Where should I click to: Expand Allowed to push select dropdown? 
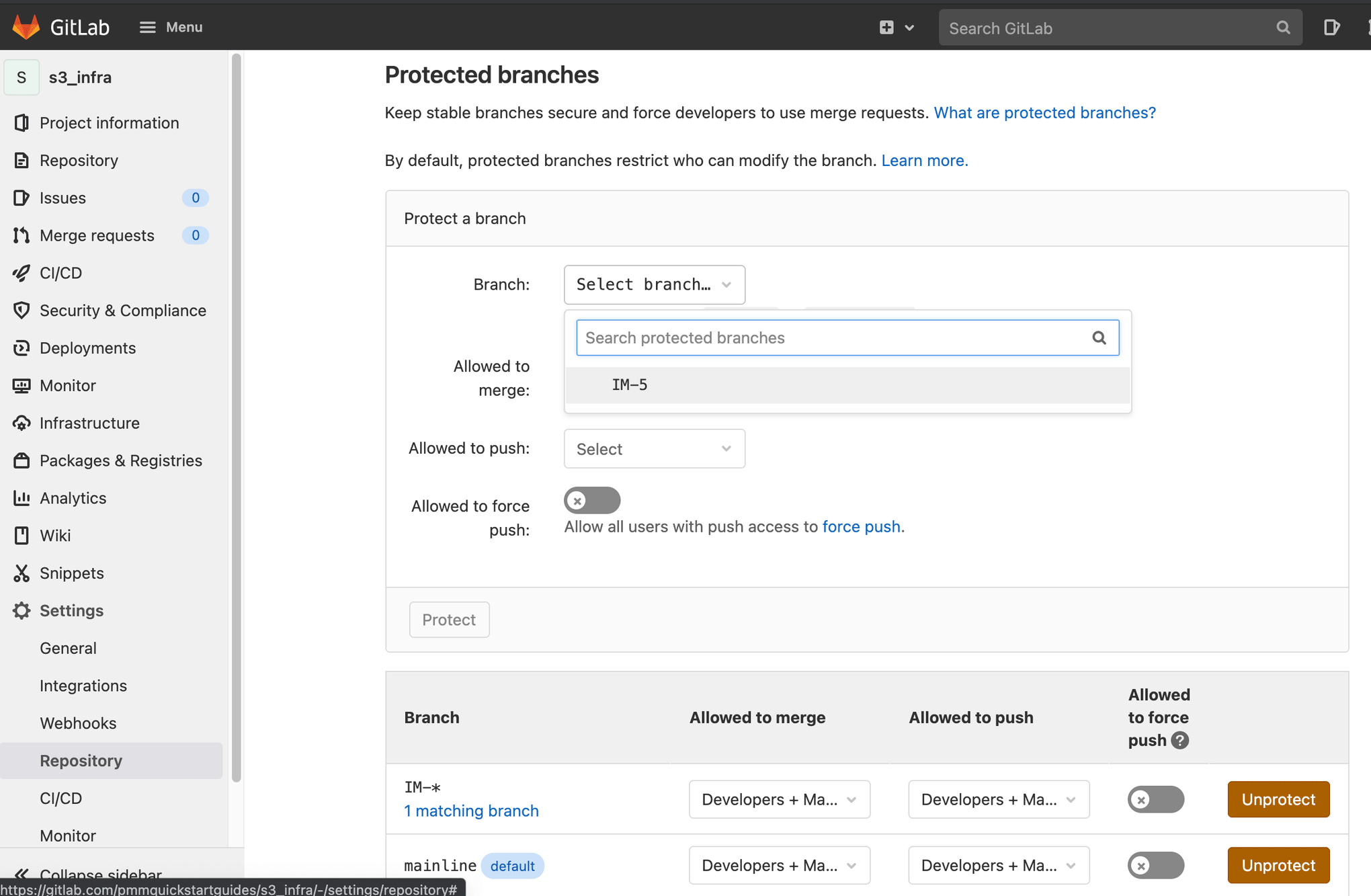pos(654,448)
